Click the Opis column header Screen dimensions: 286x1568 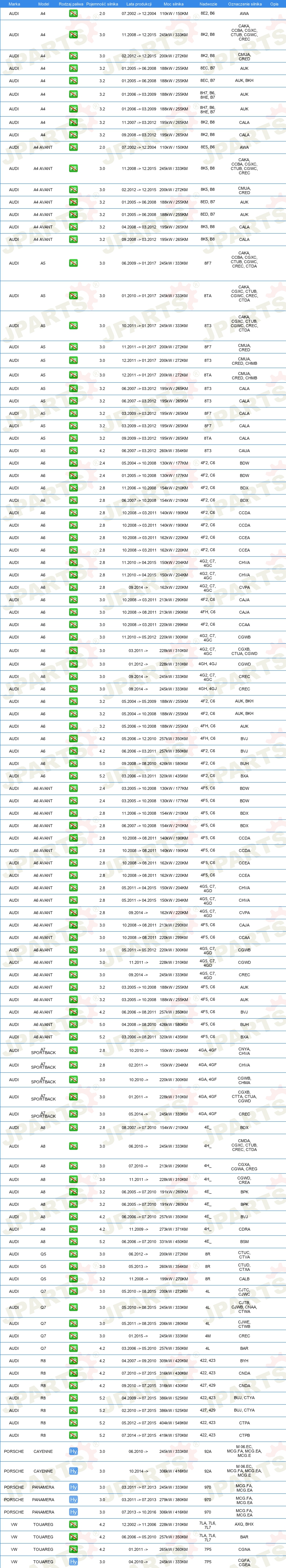[274, 4]
